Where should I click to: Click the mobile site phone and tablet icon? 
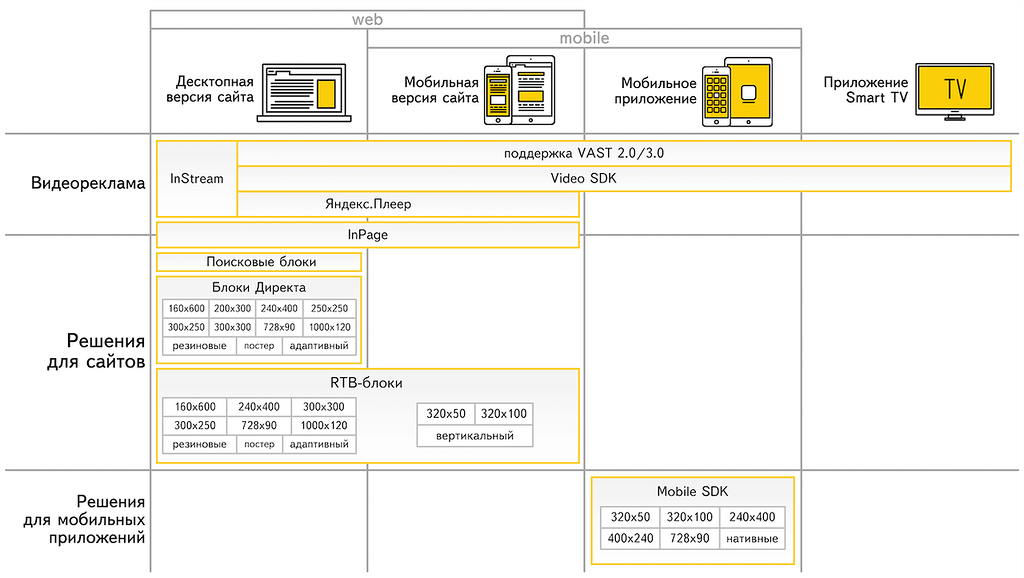coord(518,91)
